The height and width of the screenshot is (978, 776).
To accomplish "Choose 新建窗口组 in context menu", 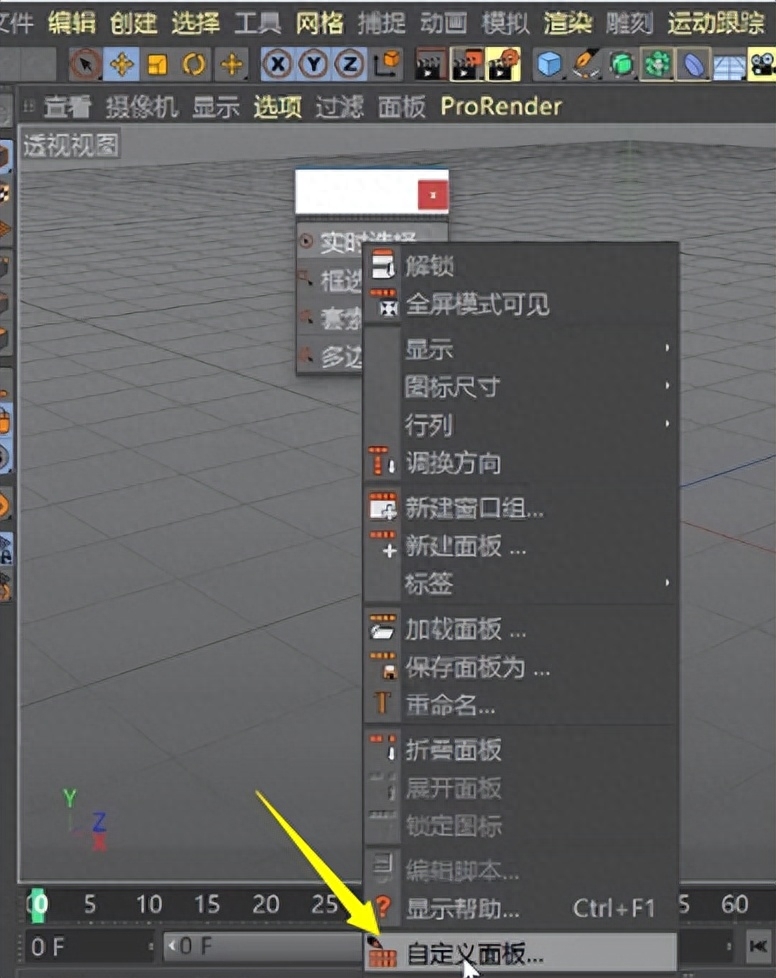I will 521,508.
